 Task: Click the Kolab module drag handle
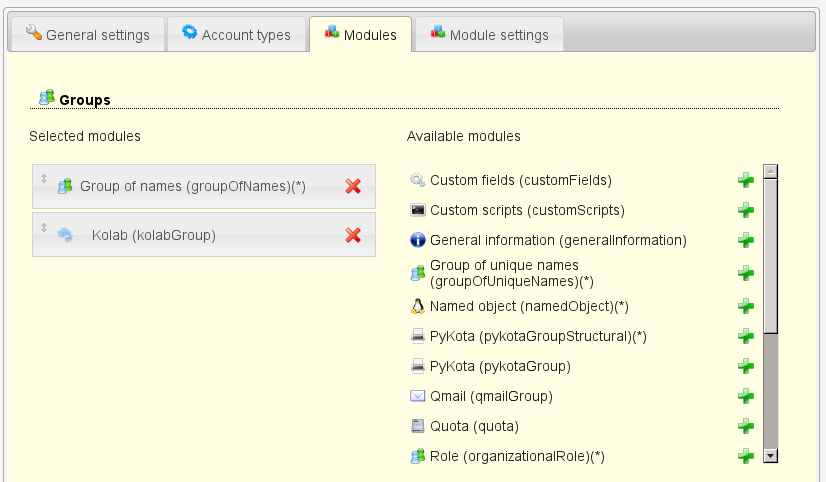pos(44,227)
